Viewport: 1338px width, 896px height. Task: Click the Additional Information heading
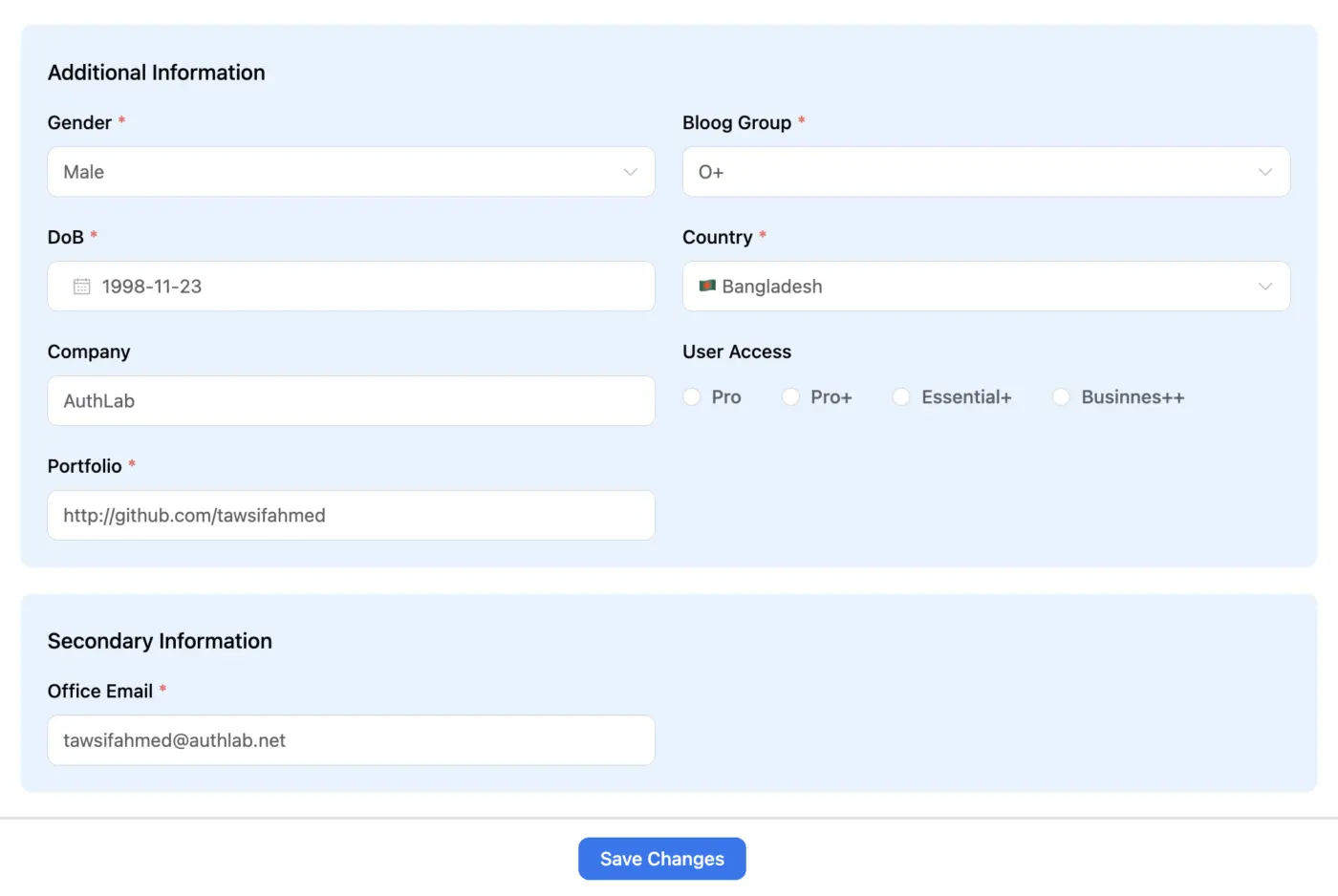157,73
